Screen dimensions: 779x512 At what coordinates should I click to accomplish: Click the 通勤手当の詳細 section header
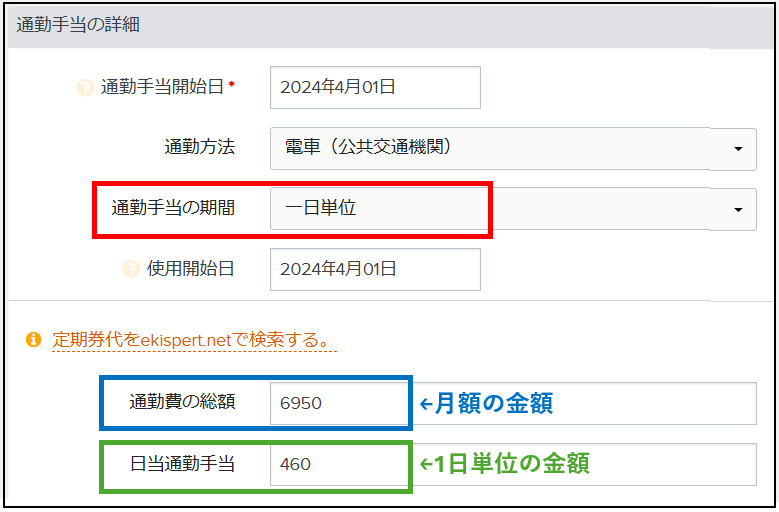[x=78, y=25]
